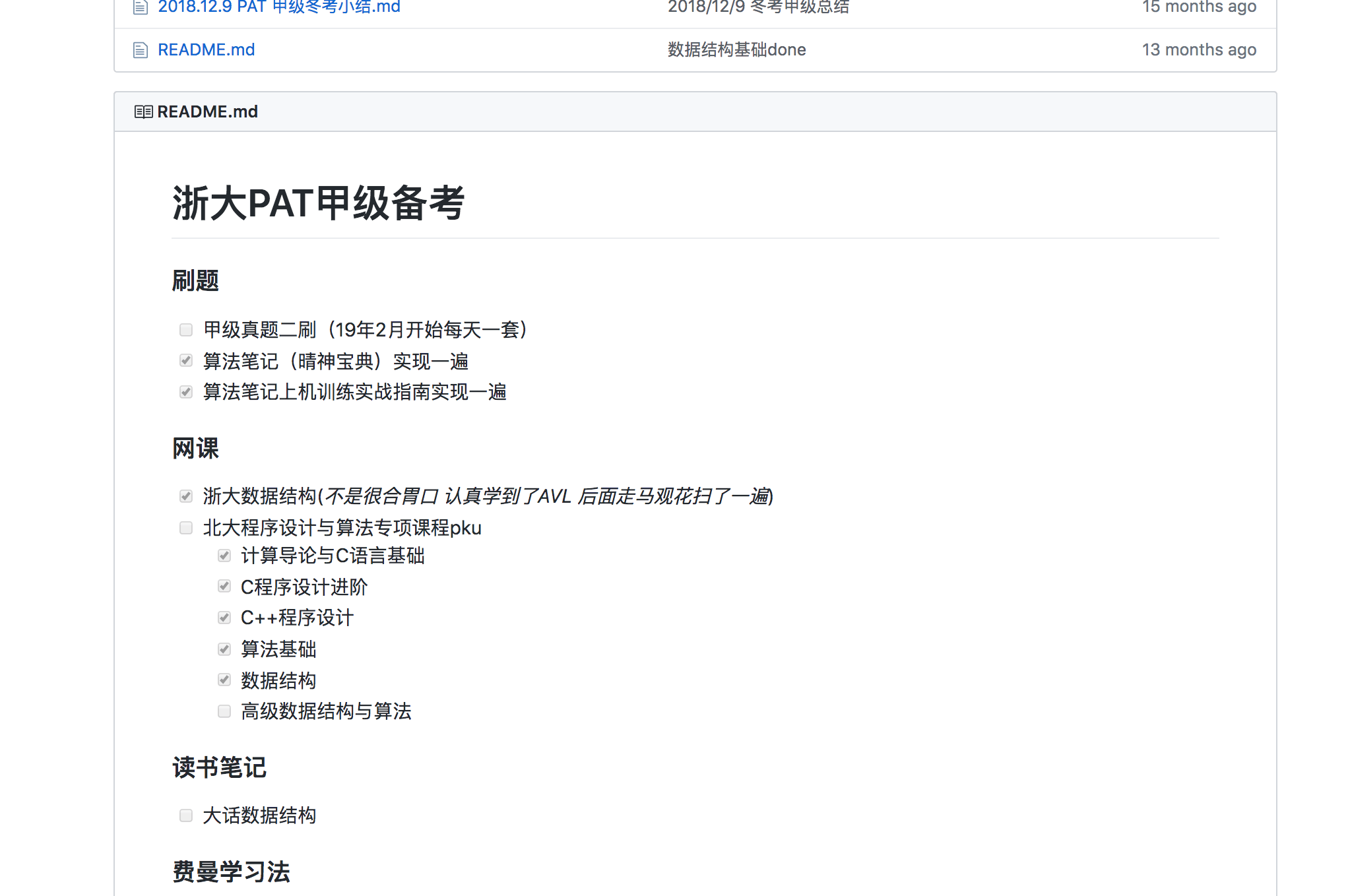Toggle the 算法笔记上机训练实战指南 checkbox

point(186,392)
